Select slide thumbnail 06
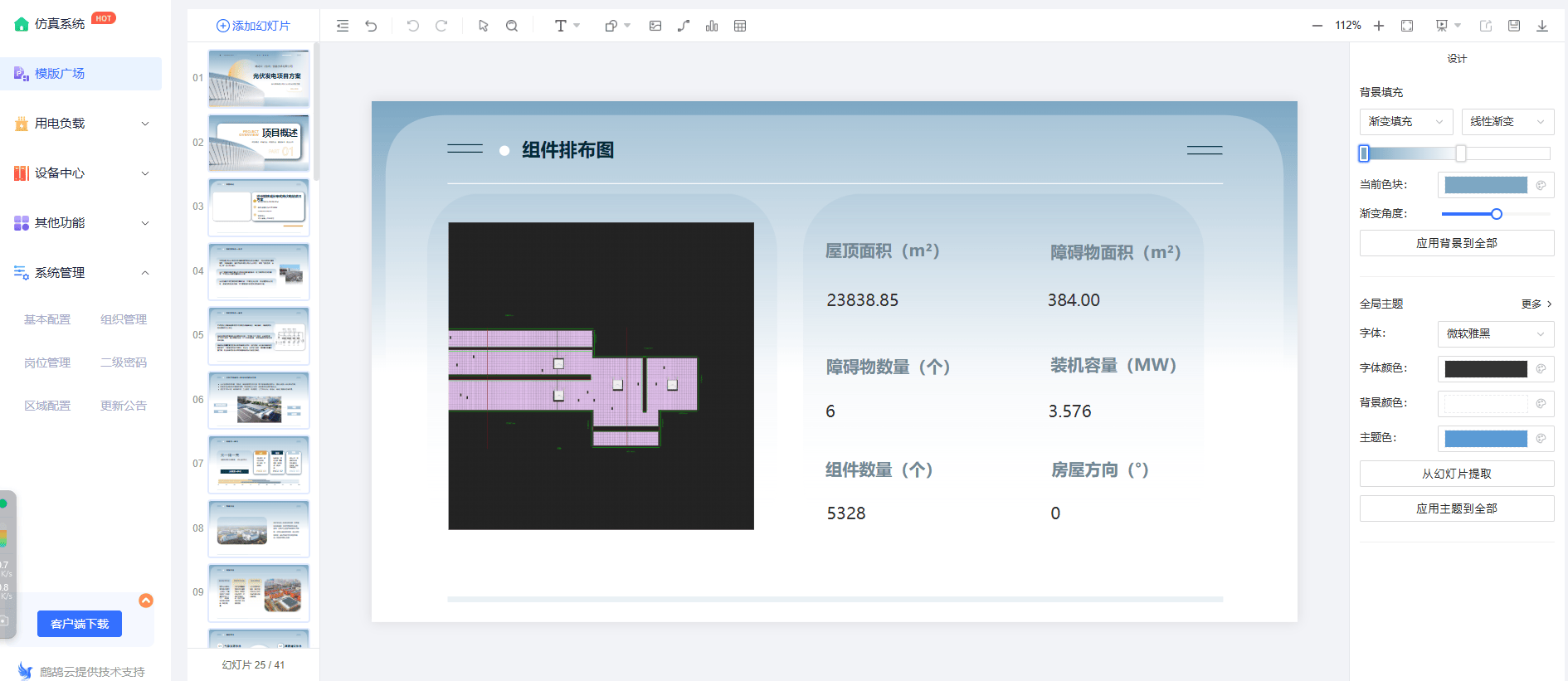 (259, 400)
